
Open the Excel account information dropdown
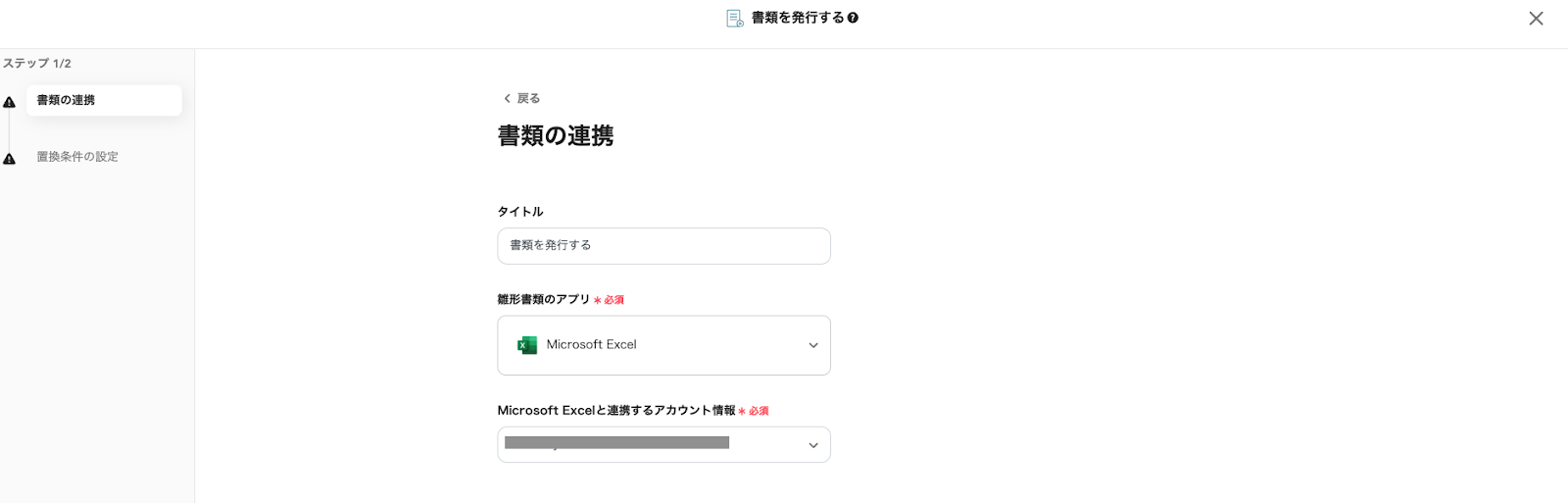coord(663,444)
